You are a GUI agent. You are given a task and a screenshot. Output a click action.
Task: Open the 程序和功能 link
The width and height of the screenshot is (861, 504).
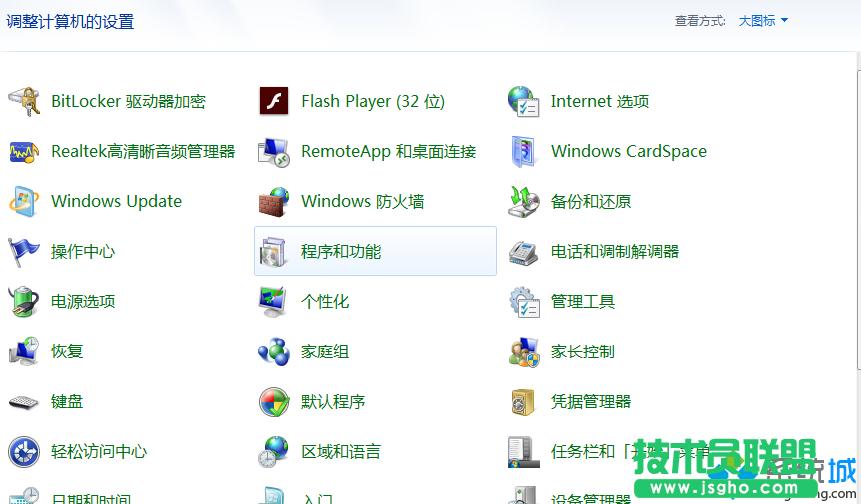(341, 251)
